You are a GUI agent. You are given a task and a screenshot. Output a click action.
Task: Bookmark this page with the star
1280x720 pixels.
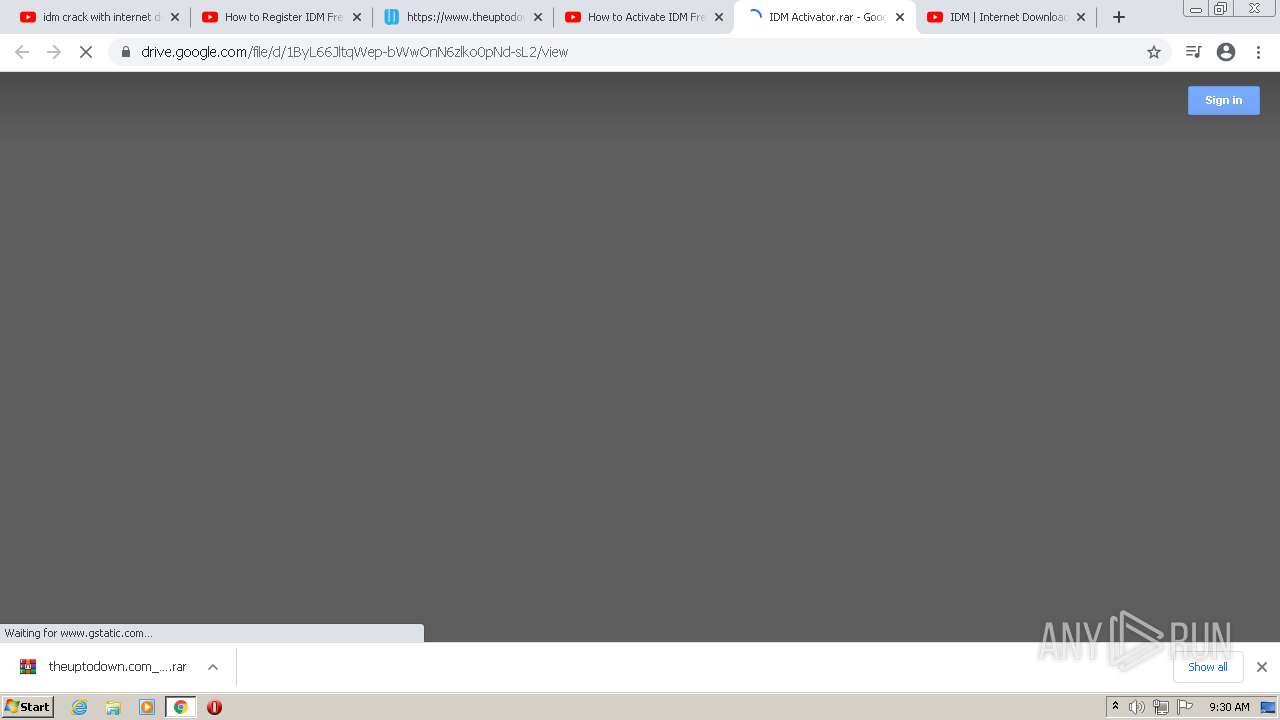(1154, 52)
